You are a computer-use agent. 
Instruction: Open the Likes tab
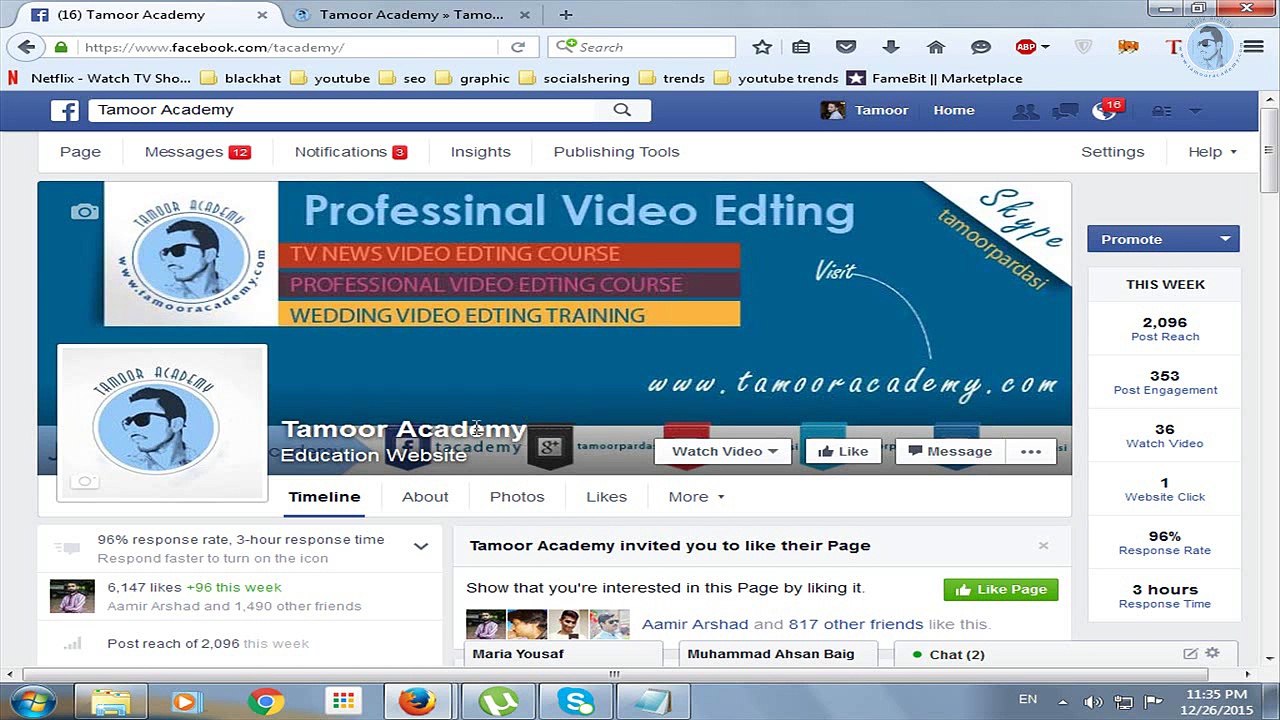pos(606,496)
